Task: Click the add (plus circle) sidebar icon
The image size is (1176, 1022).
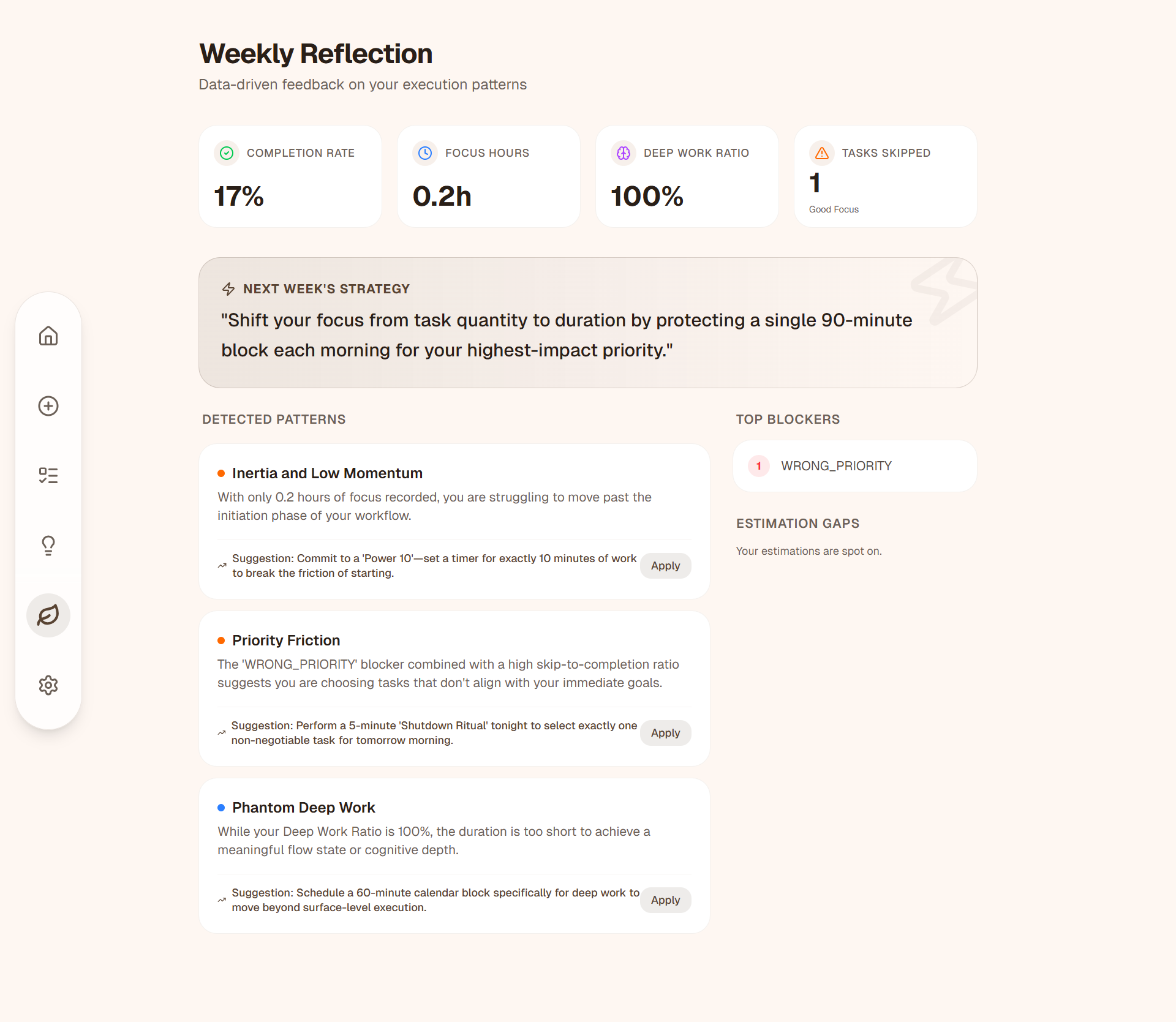Action: tap(48, 406)
